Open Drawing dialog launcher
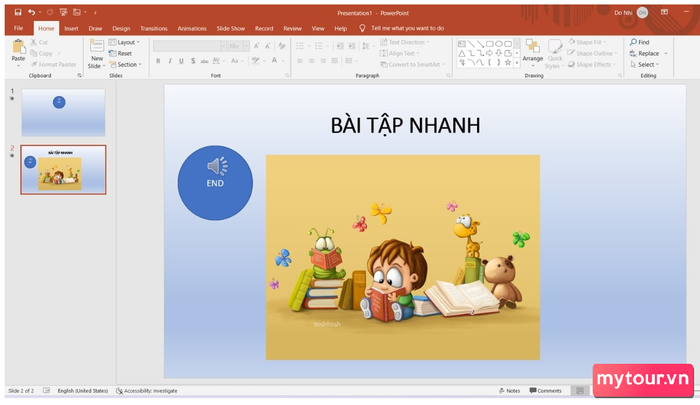 [x=620, y=75]
